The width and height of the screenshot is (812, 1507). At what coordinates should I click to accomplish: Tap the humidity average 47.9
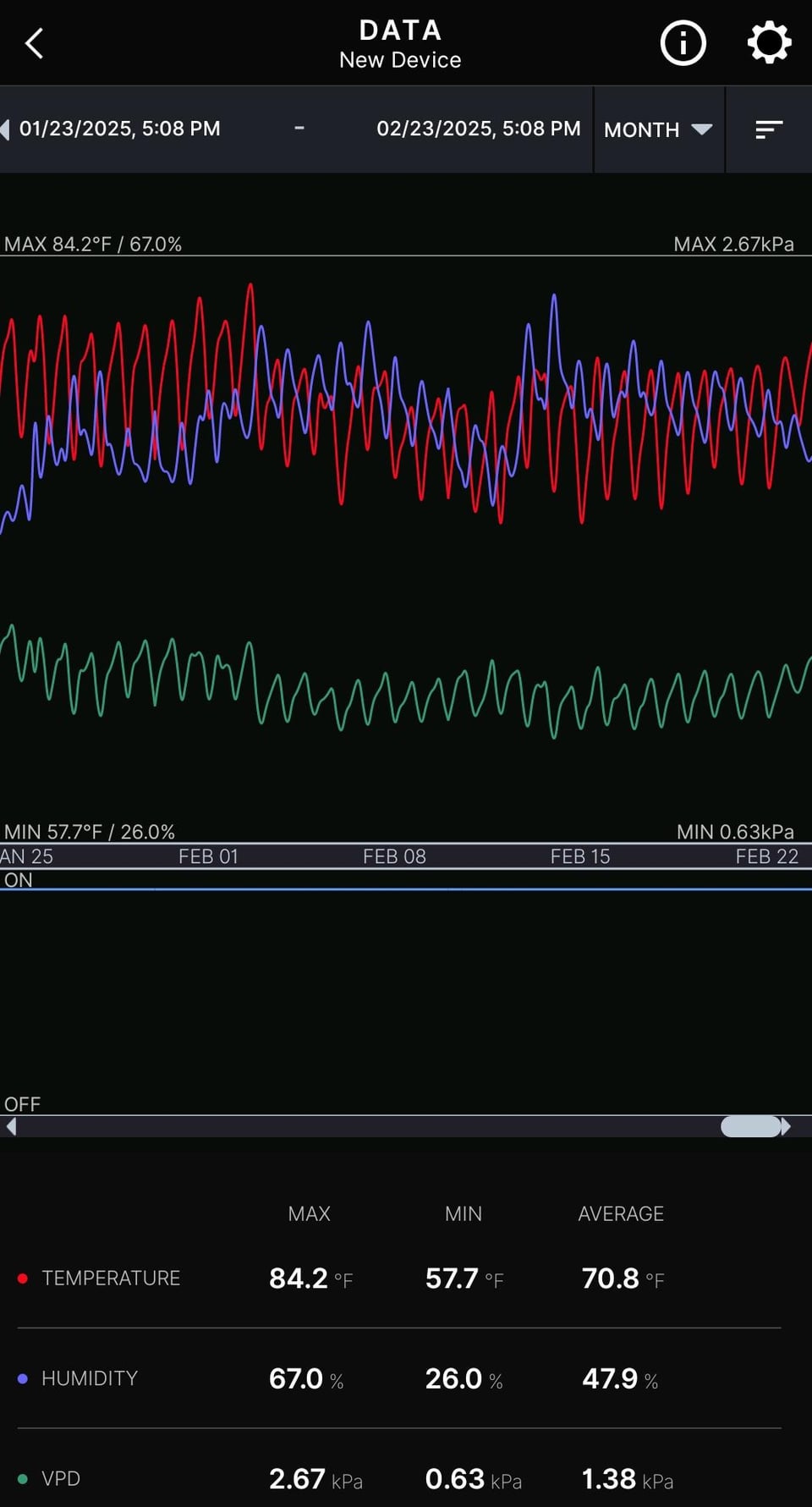pyautogui.click(x=610, y=1378)
